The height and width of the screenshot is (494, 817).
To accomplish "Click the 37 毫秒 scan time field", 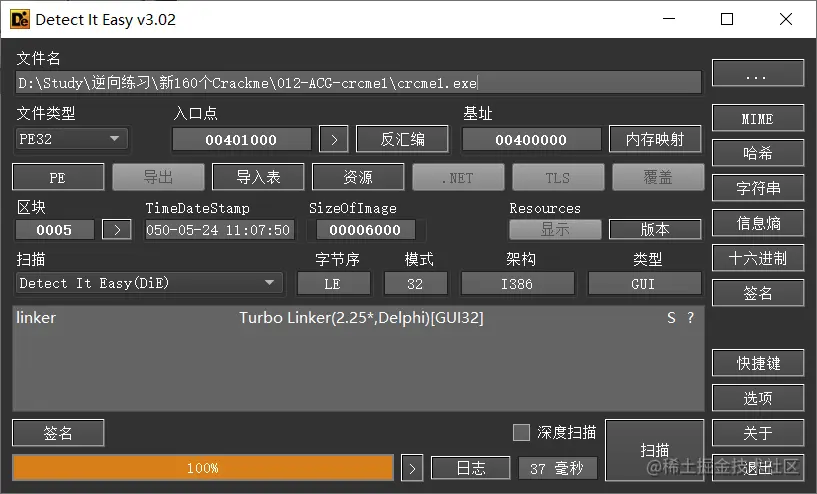I will tap(558, 468).
